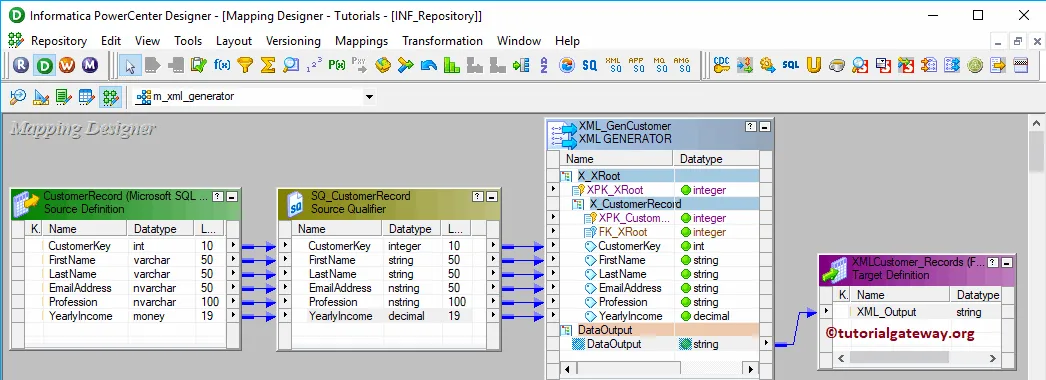Add a Filter transformation funnel icon
Image resolution: width=1046 pixels, height=380 pixels.
(245, 65)
